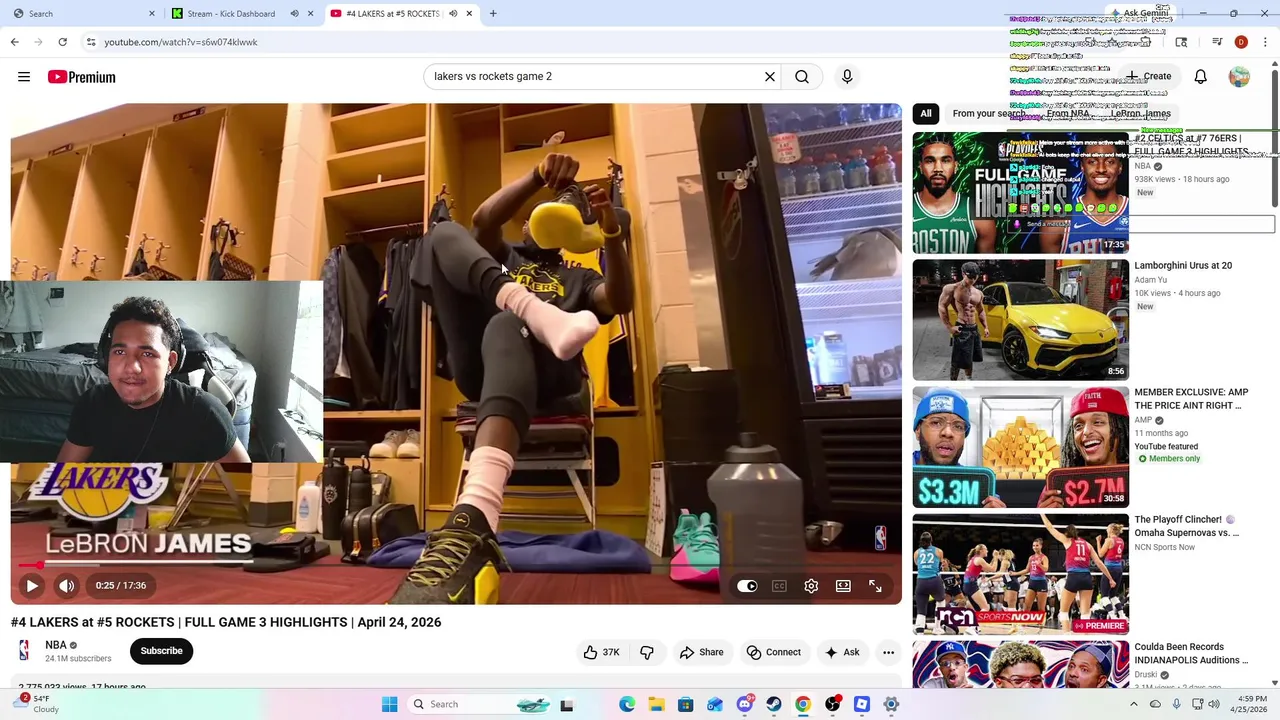Switch to Stream - Kick Dashboard tab
Screen dimensions: 1280x720
[230, 13]
